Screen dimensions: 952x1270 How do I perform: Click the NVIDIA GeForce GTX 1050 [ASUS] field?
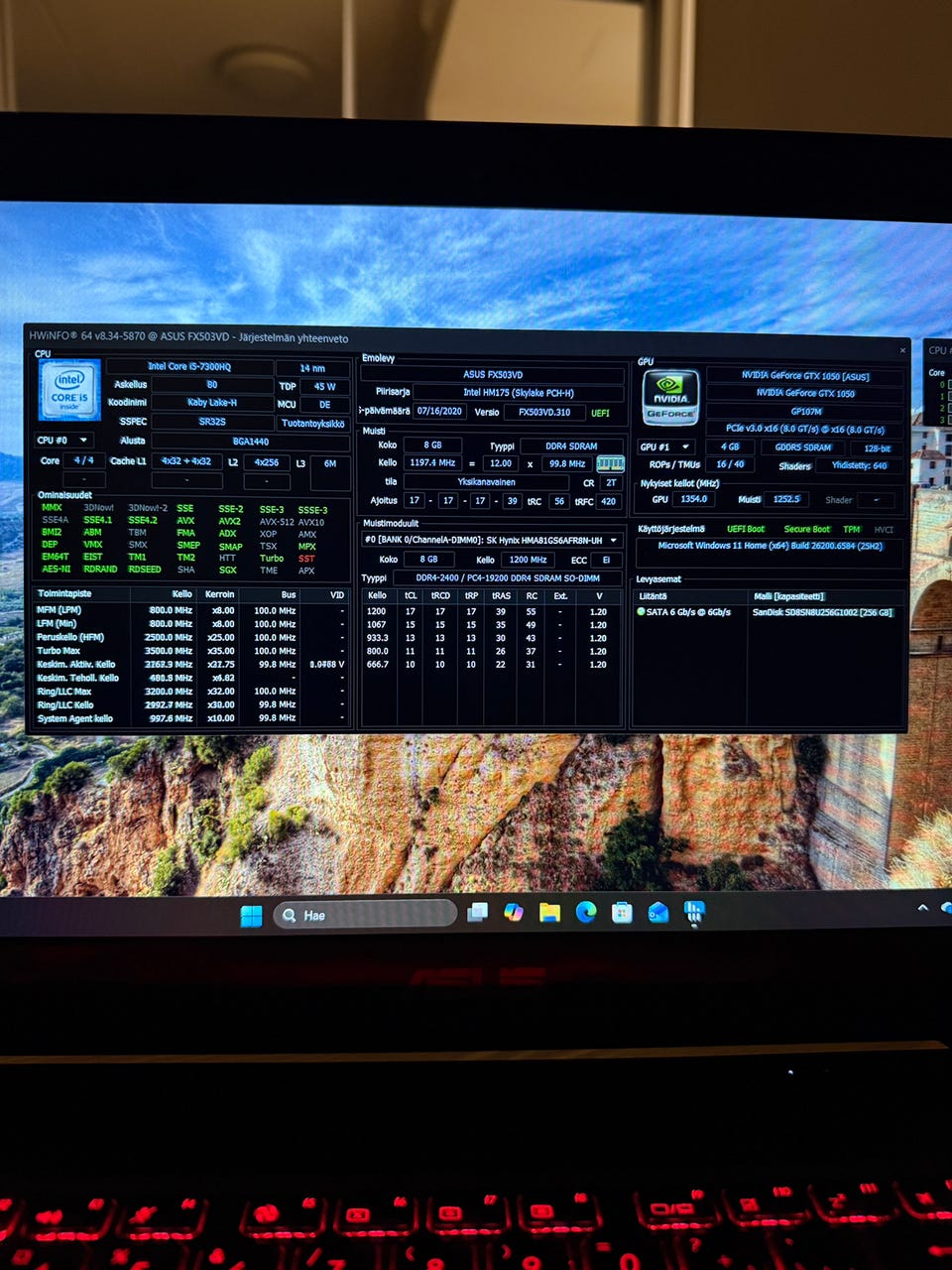pos(805,376)
